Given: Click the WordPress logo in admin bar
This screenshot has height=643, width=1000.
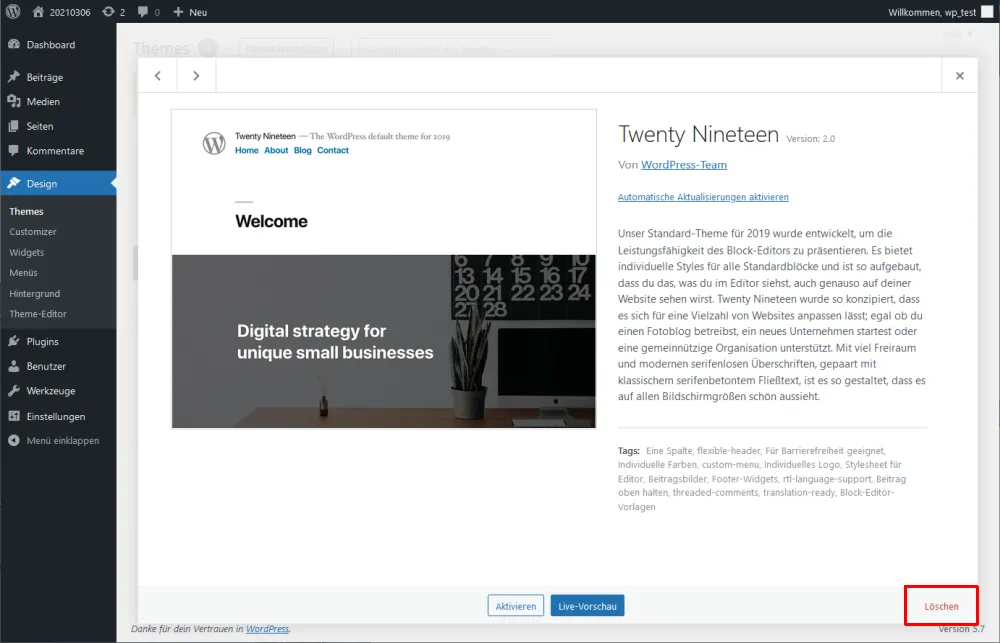Looking at the screenshot, I should [x=13, y=11].
